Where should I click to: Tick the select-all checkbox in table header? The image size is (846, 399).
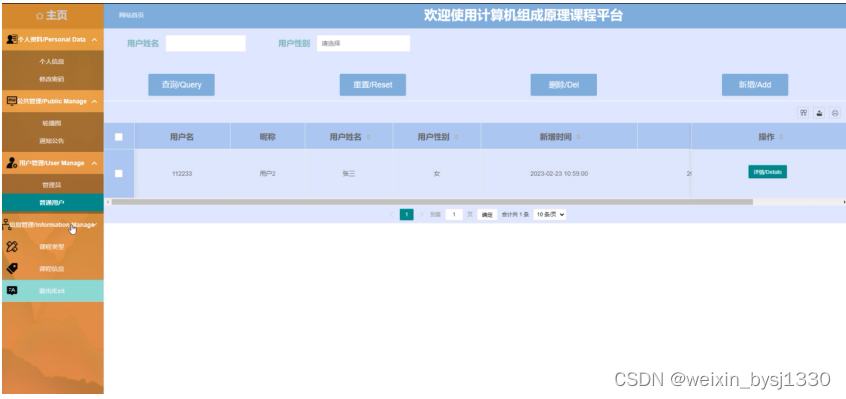click(119, 137)
